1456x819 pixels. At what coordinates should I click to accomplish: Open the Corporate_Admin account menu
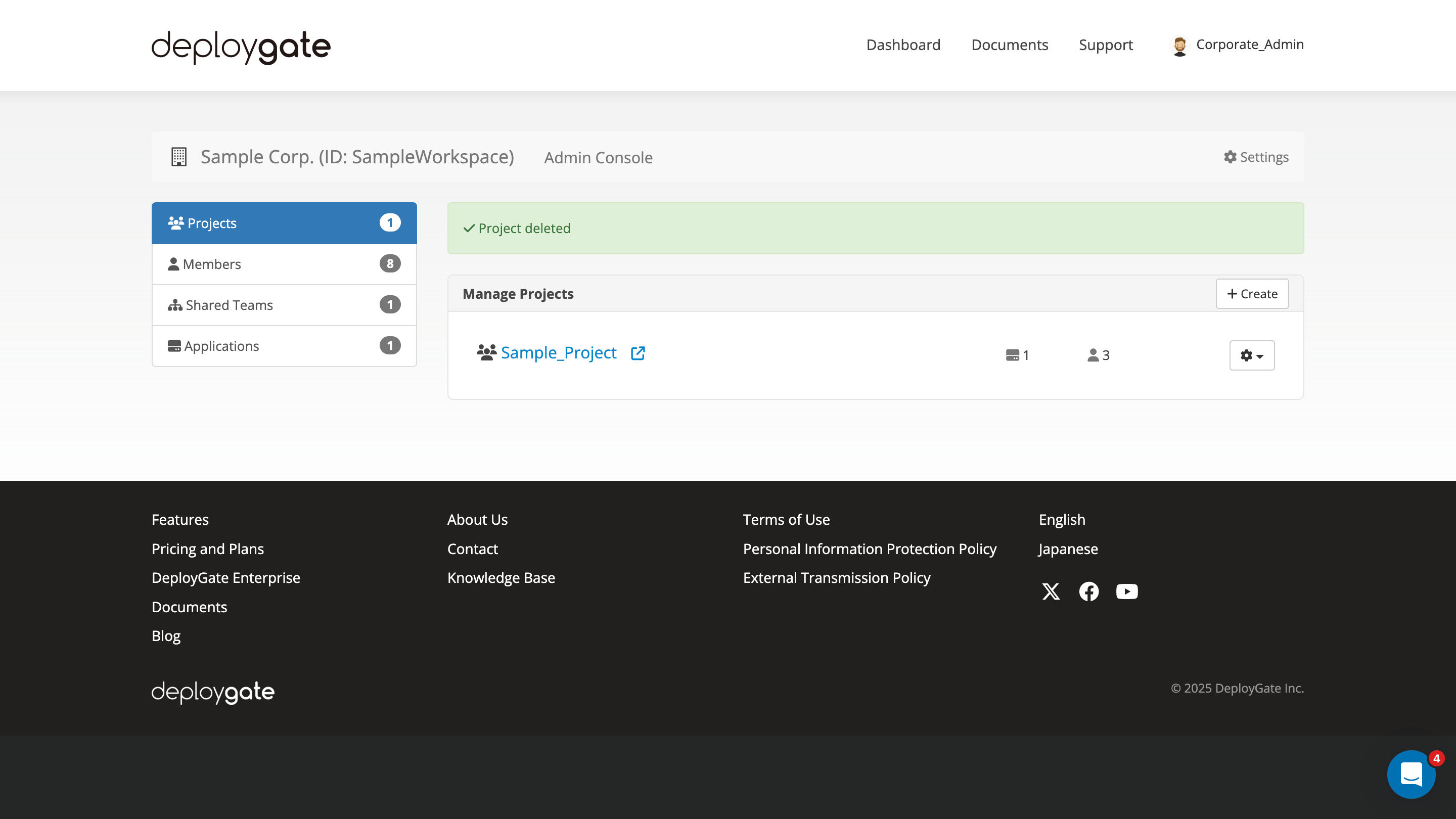point(1249,44)
